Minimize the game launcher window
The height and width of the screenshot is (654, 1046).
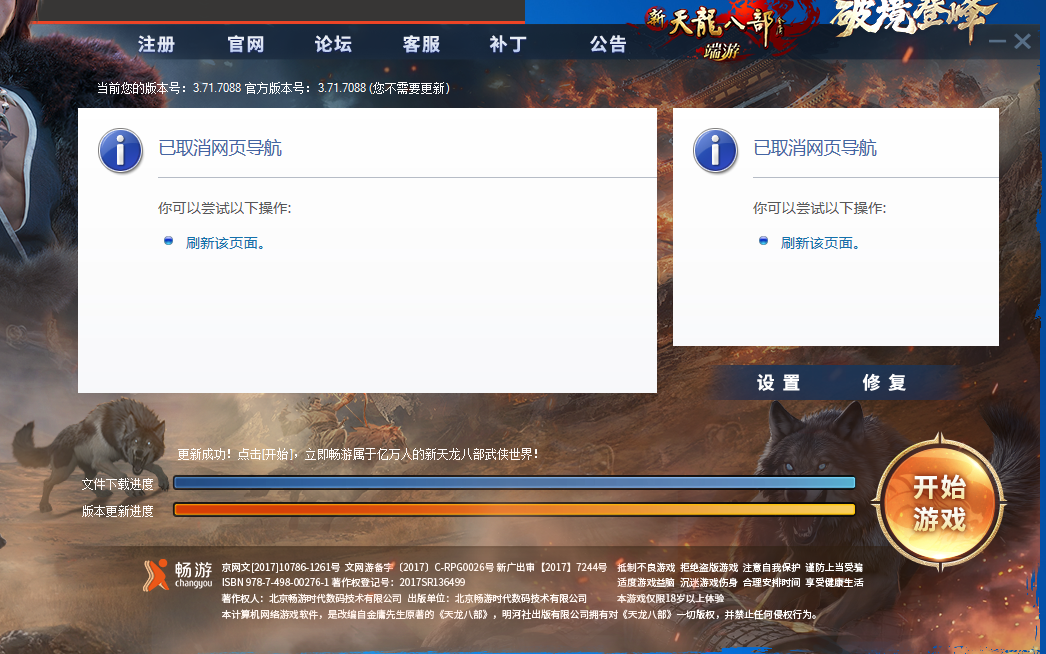[x=997, y=41]
